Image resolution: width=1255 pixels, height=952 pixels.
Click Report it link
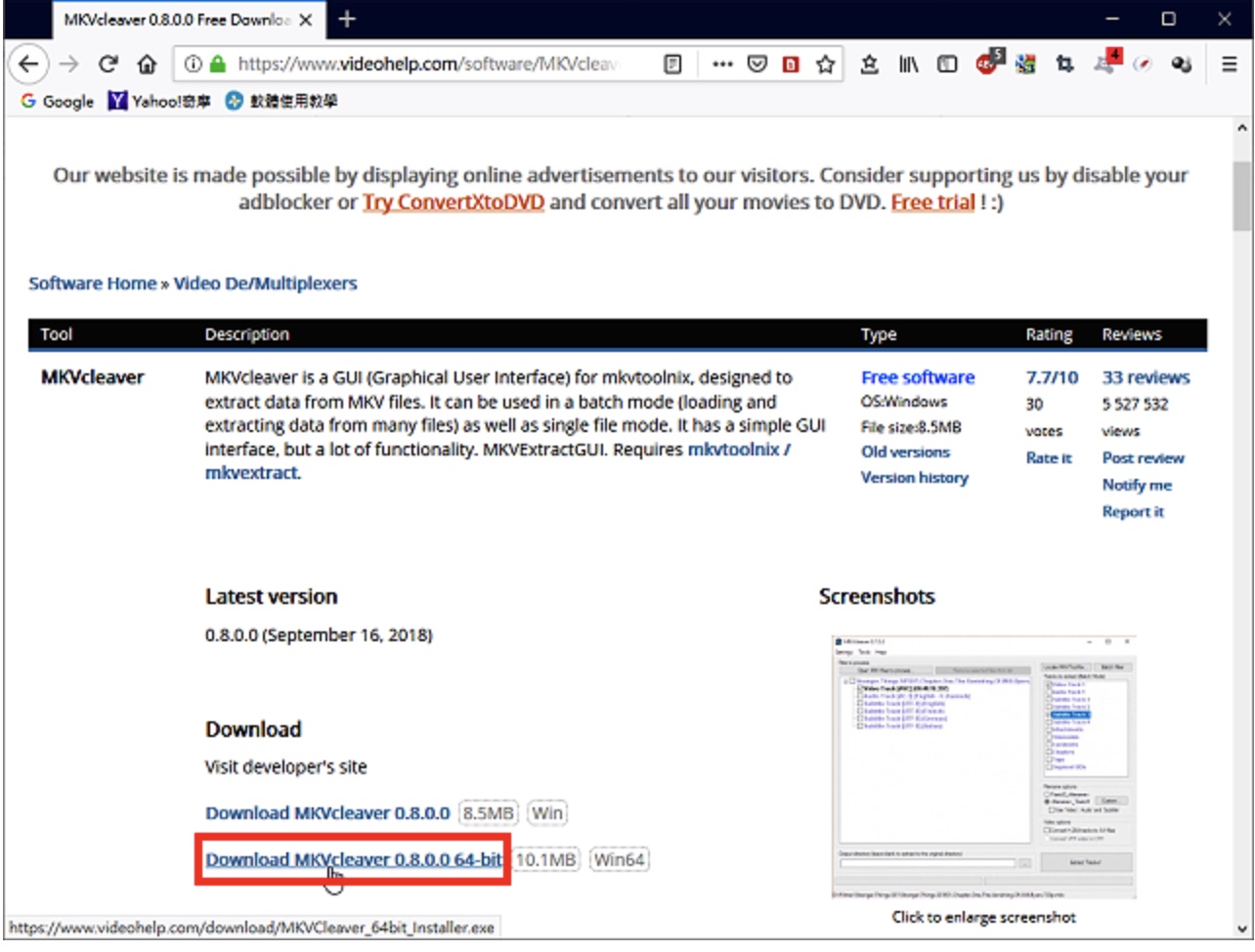click(x=1133, y=511)
